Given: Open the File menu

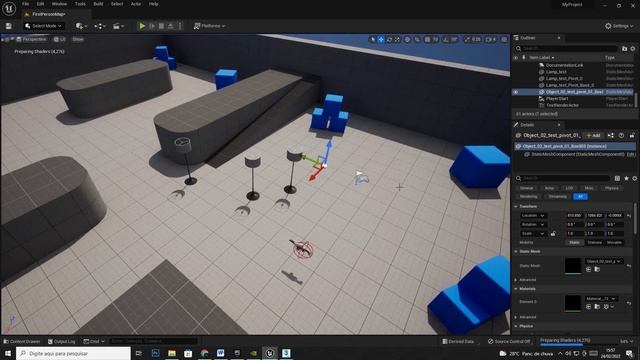Looking at the screenshot, I should coord(25,4).
